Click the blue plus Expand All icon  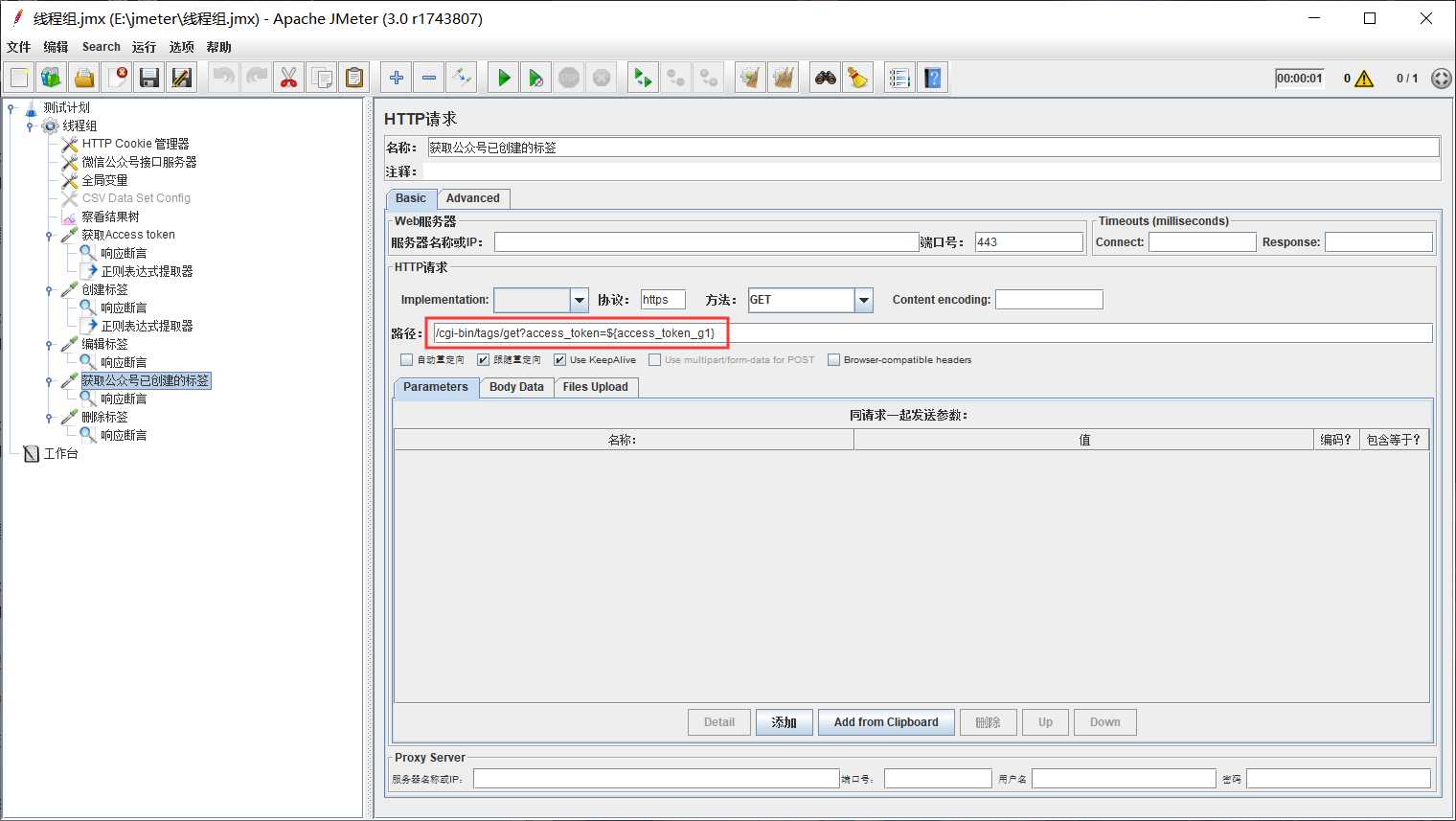(397, 78)
